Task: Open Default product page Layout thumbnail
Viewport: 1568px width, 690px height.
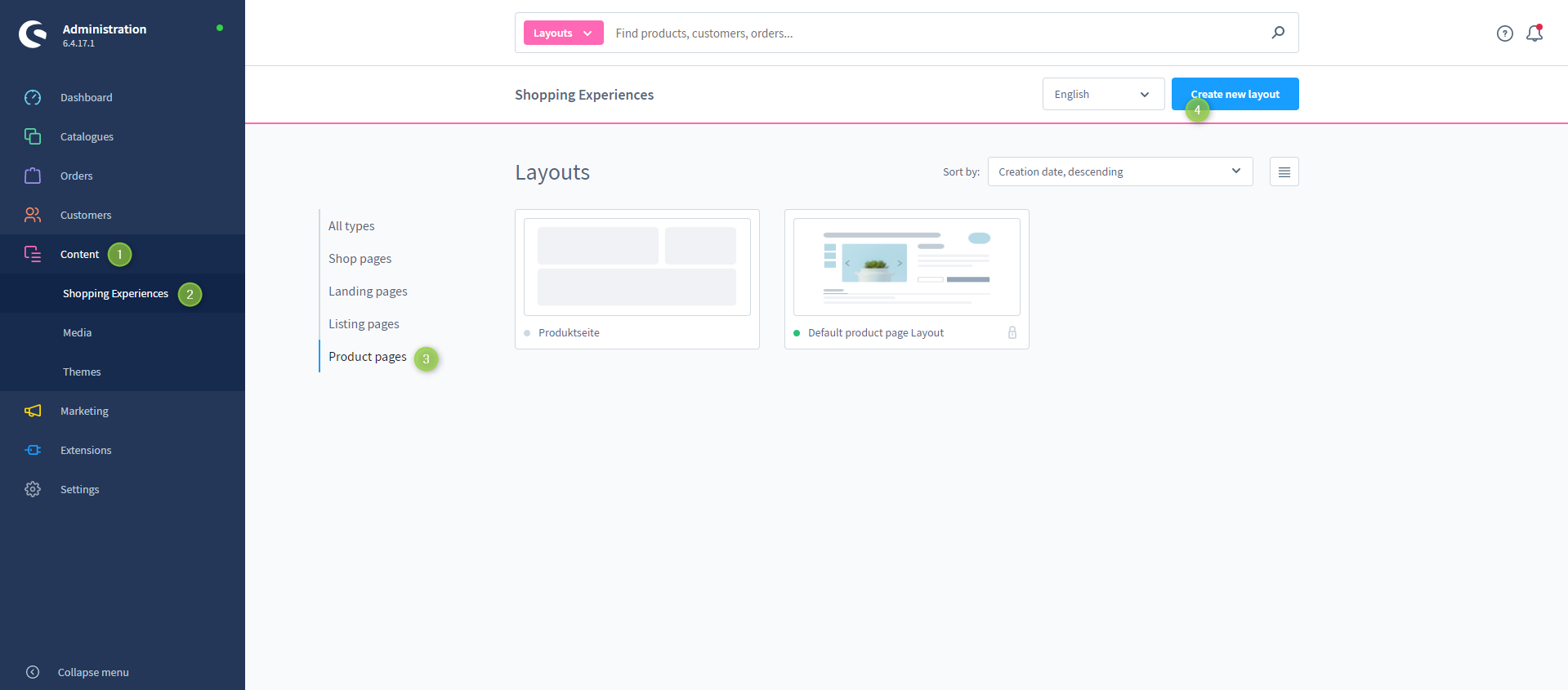Action: 907,267
